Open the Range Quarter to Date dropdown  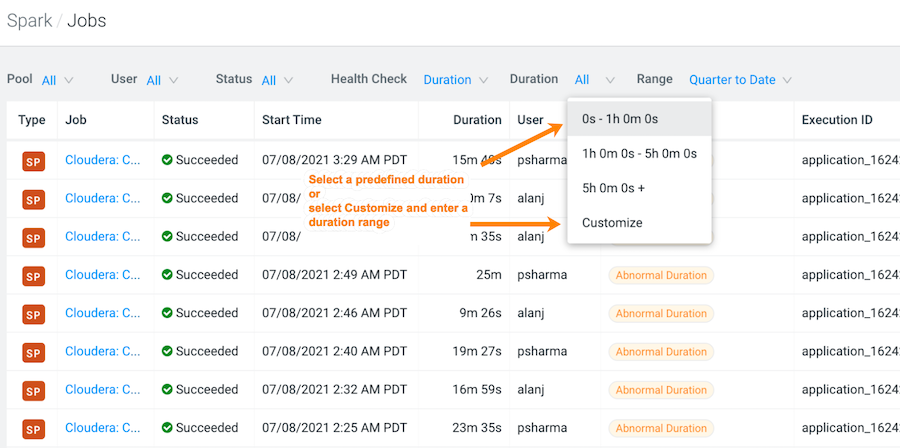740,80
